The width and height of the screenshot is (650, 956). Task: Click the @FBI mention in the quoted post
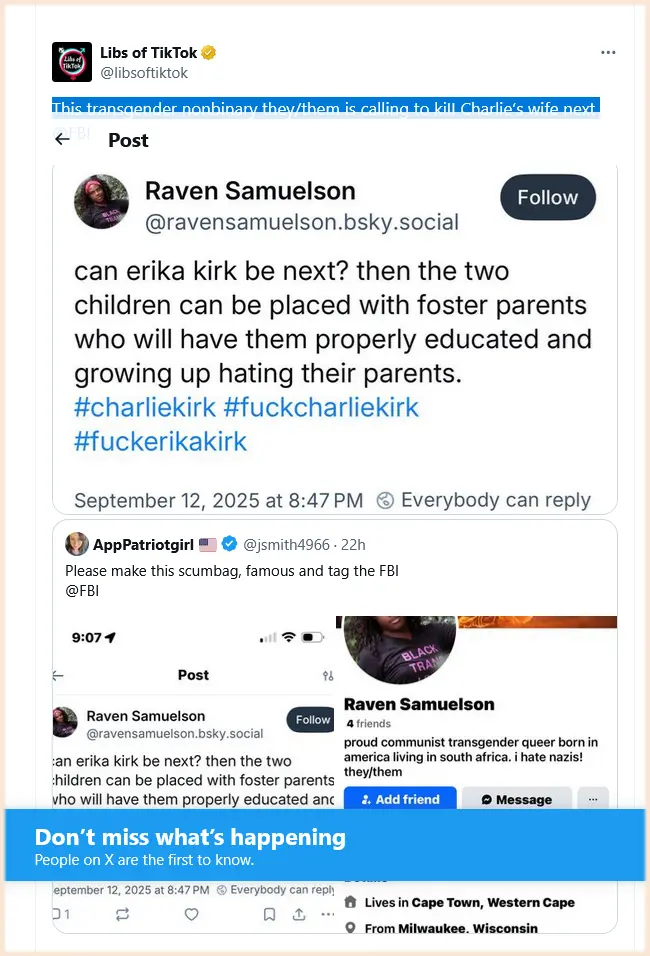tap(83, 590)
